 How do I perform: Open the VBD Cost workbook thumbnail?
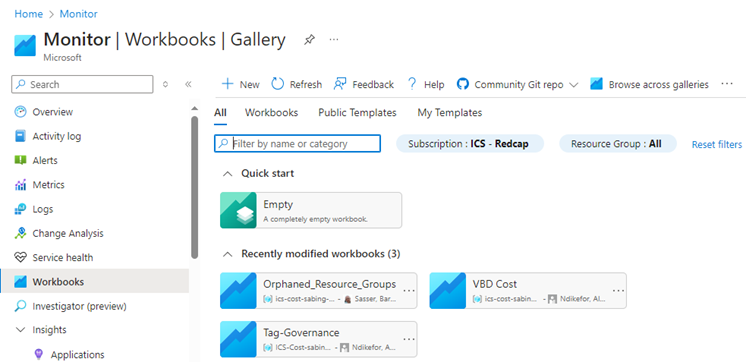click(x=448, y=291)
